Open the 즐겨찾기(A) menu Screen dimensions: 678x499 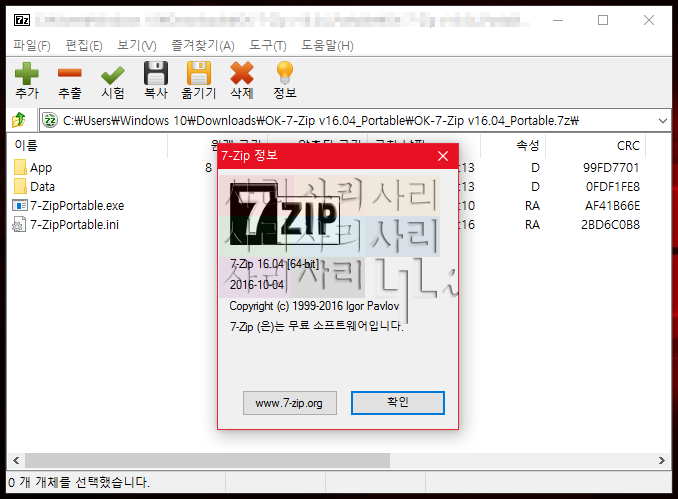pyautogui.click(x=203, y=45)
